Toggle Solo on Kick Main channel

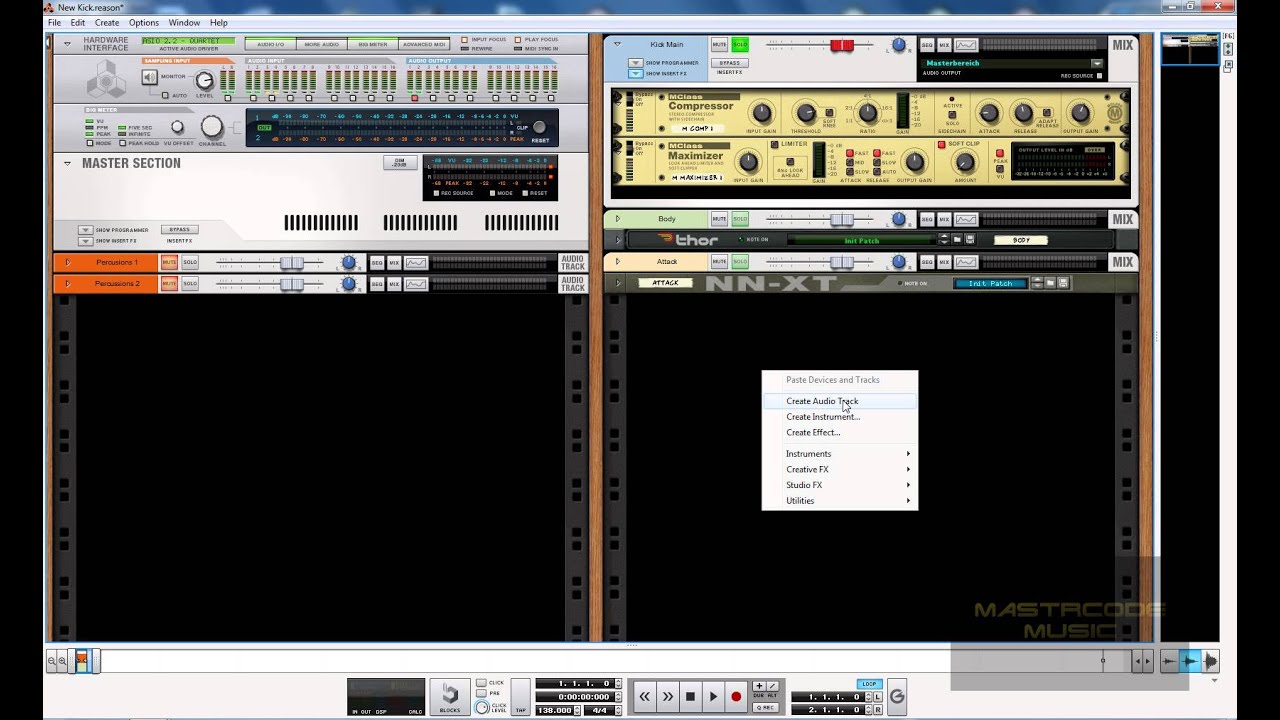pos(740,45)
